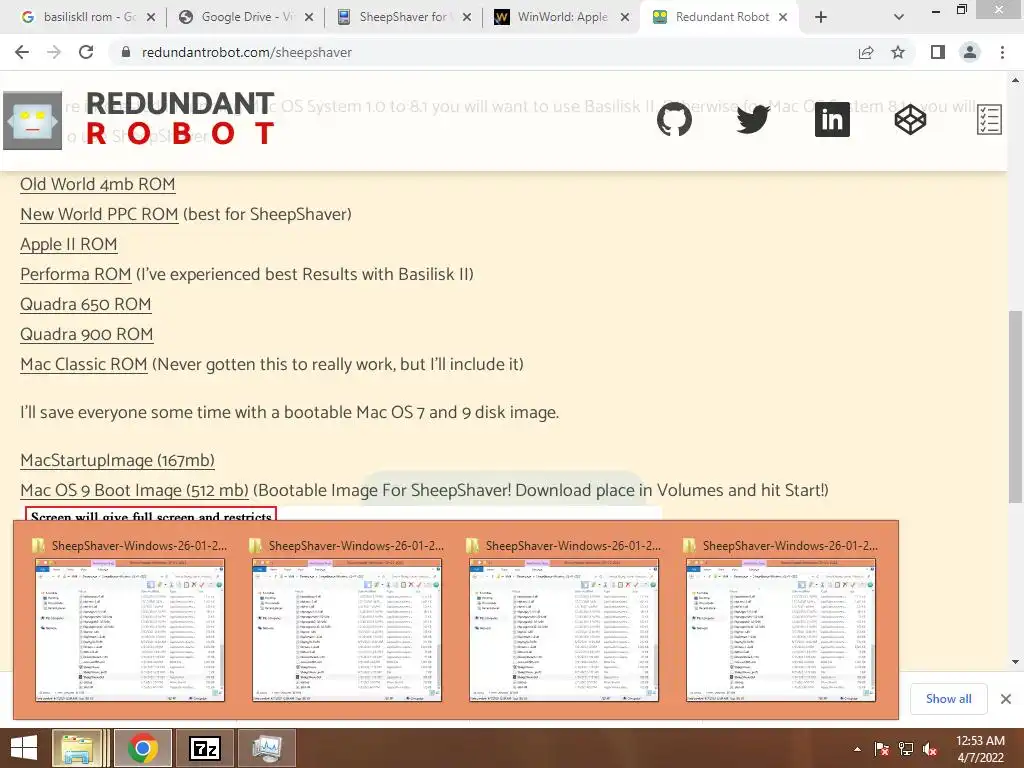Screen dimensions: 1024x768
Task: Open the tab search dropdown
Action: pos(899,17)
